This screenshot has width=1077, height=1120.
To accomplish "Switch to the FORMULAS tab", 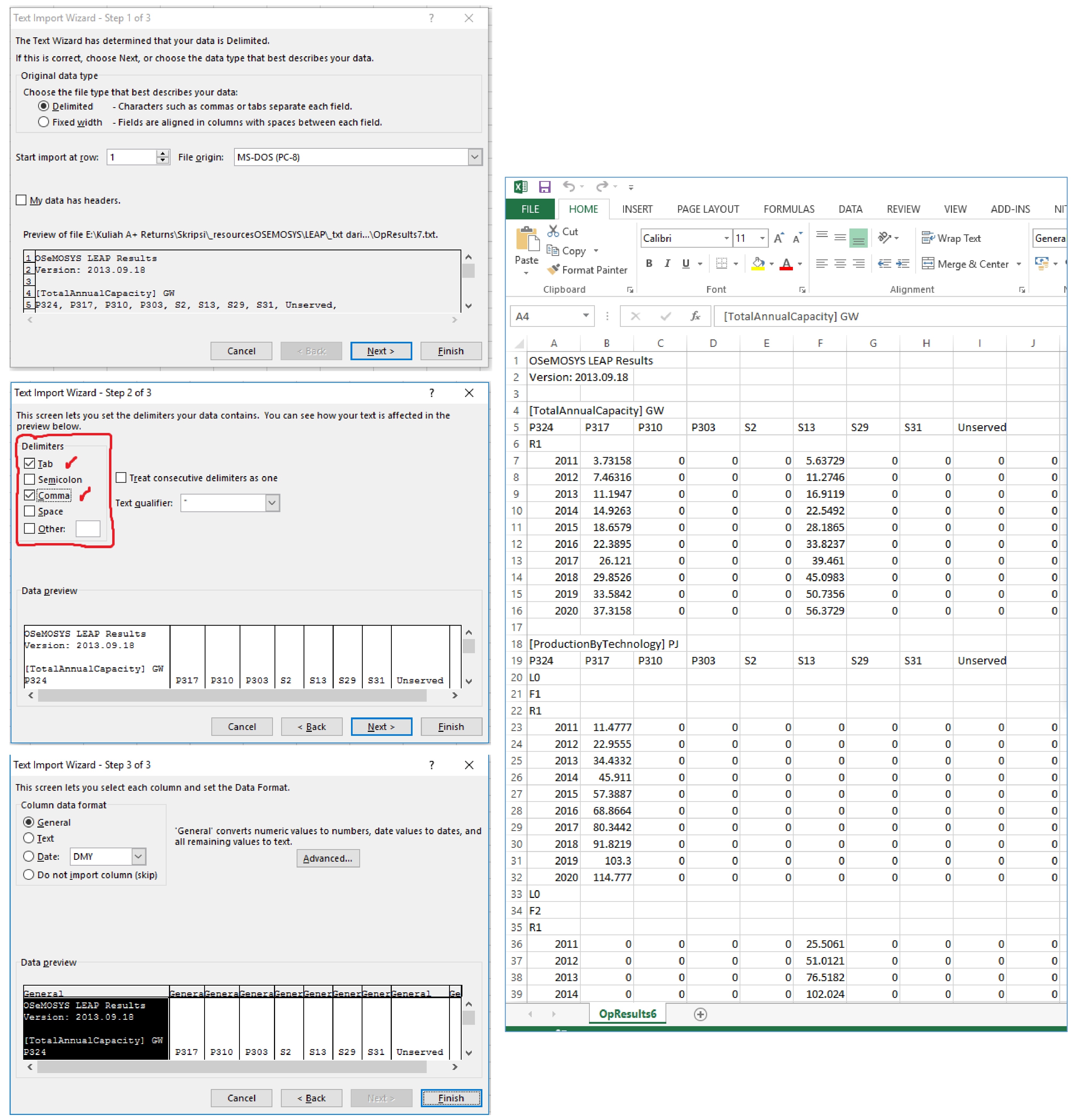I will [x=789, y=209].
